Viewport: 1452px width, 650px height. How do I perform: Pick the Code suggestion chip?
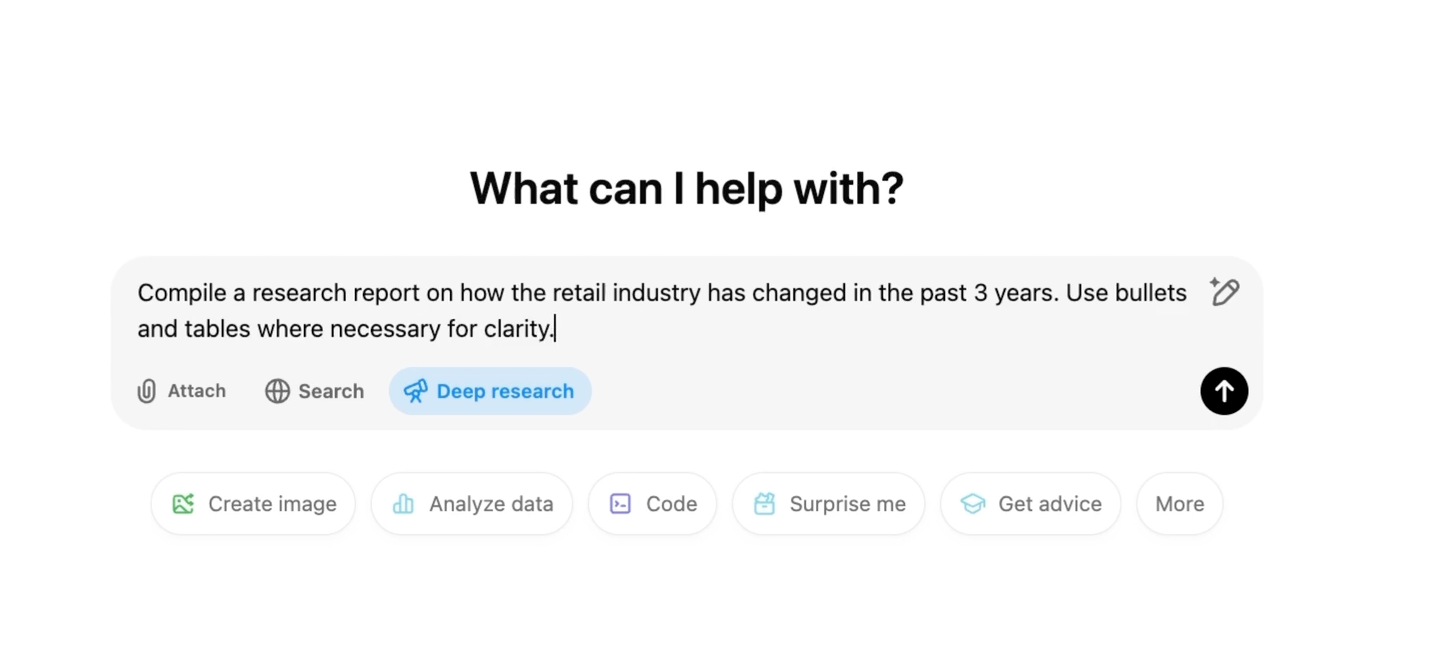[652, 504]
